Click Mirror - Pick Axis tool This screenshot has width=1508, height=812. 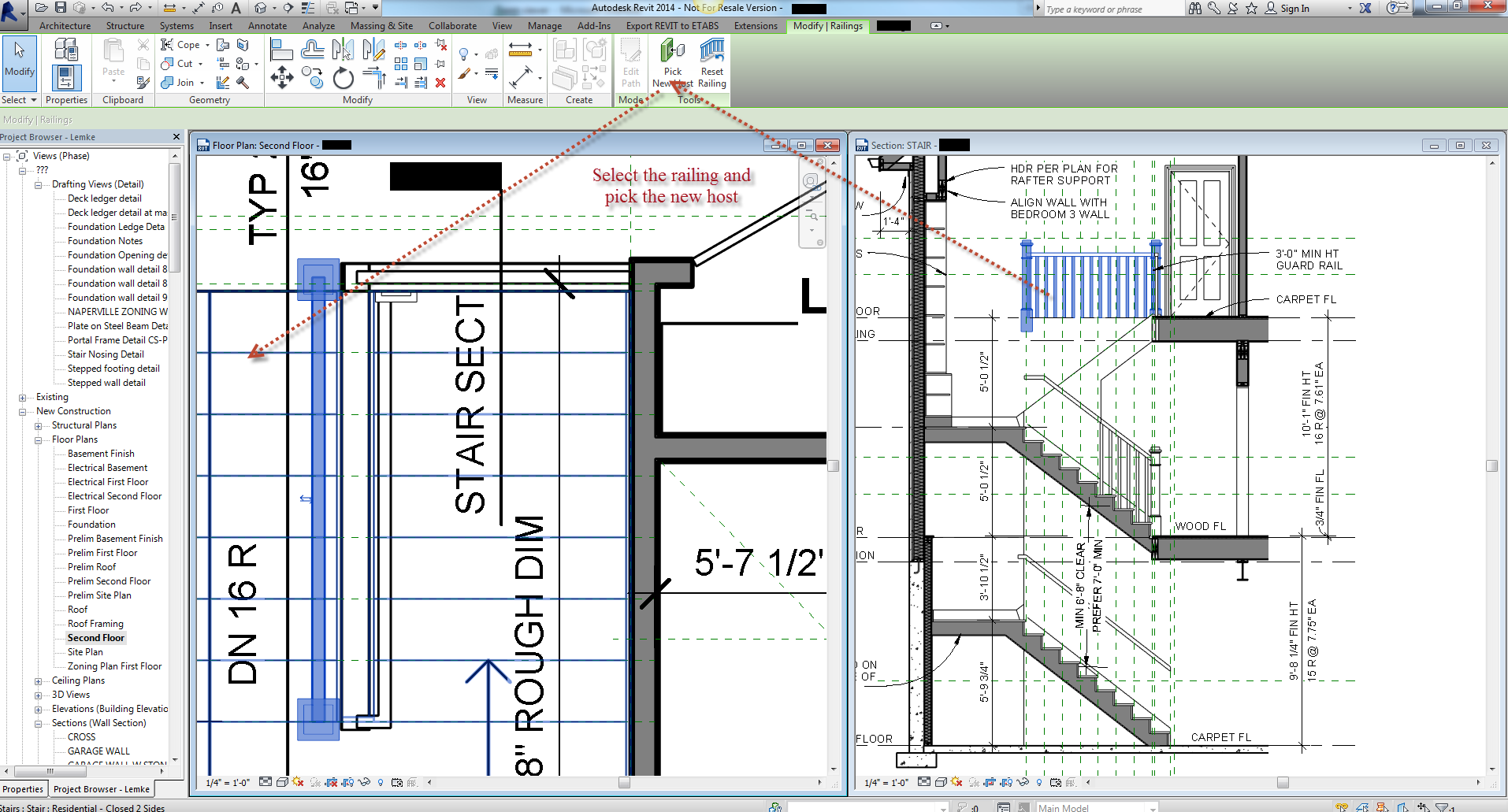[x=343, y=50]
